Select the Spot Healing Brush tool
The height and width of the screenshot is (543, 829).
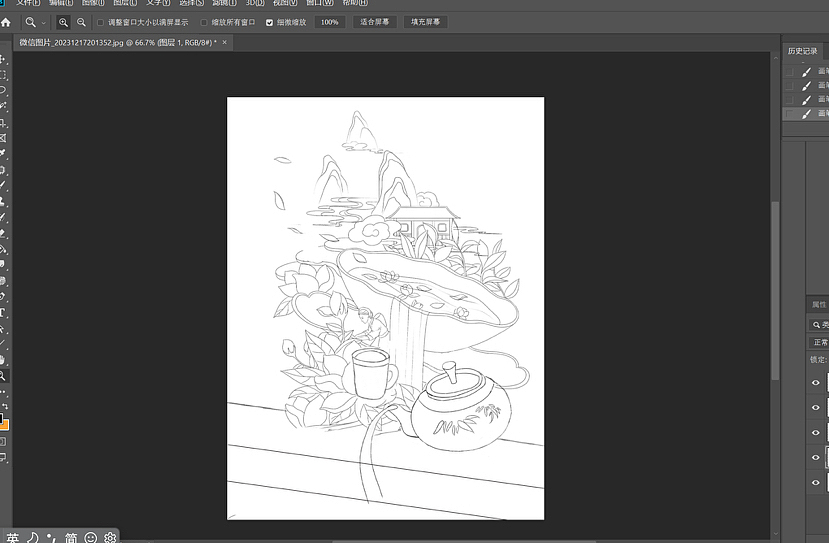pyautogui.click(x=3, y=170)
